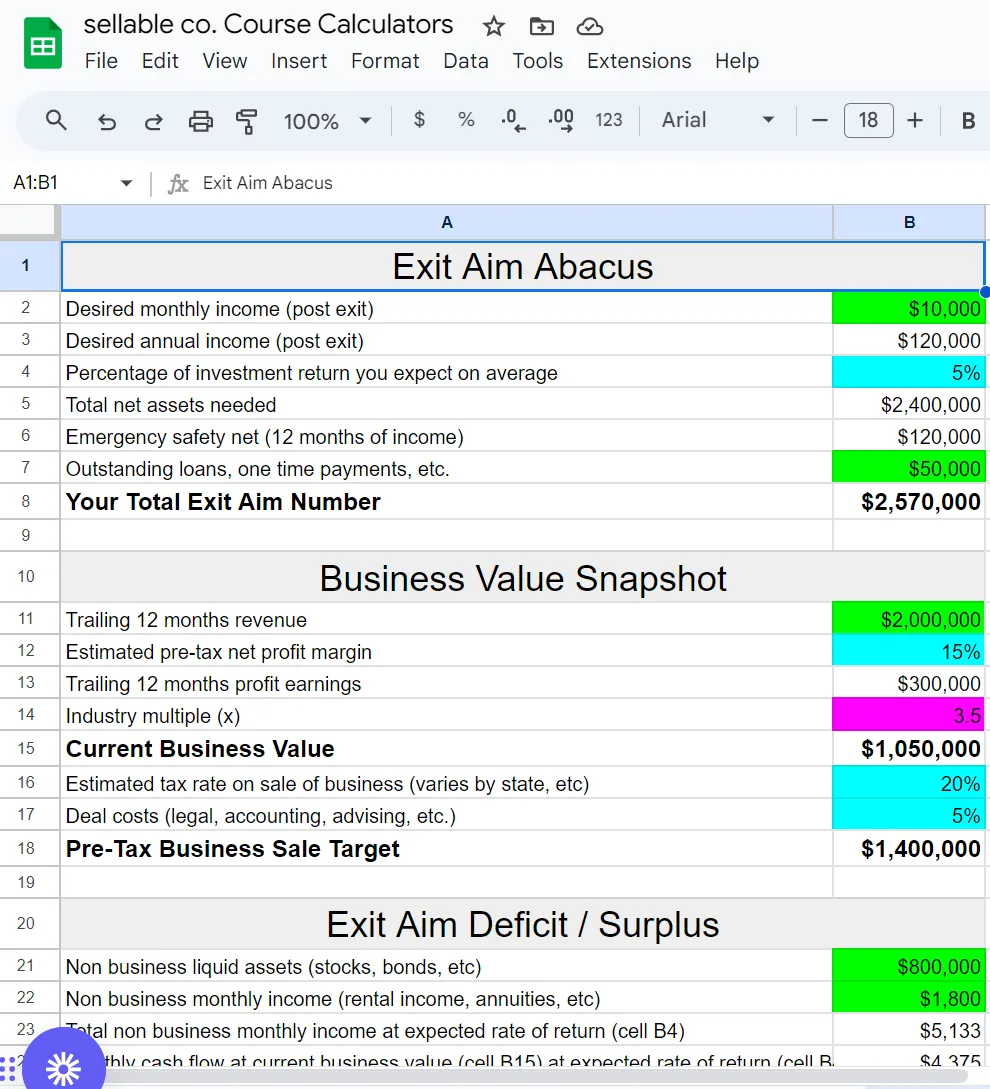Select green cell showing $10,000

tap(909, 308)
